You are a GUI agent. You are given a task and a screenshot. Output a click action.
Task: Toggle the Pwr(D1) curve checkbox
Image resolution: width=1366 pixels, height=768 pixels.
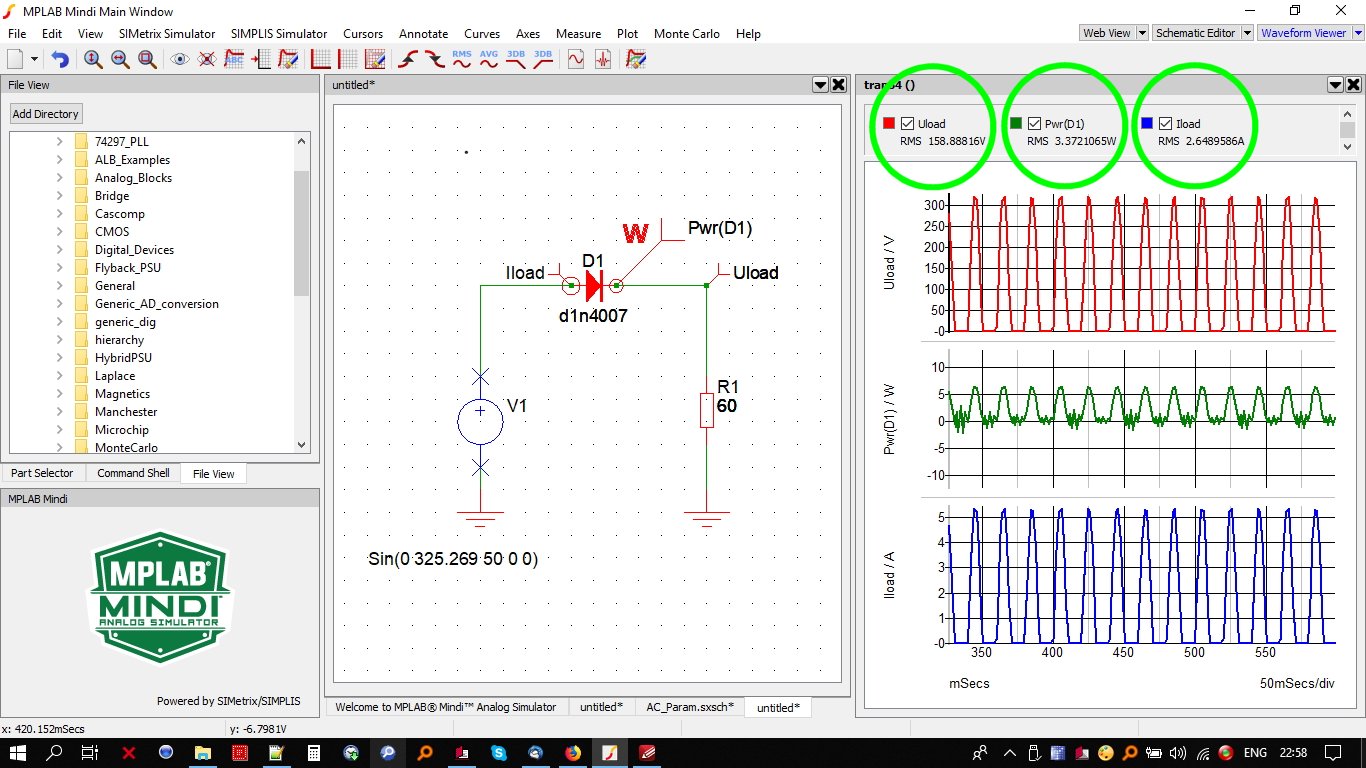click(x=1035, y=124)
